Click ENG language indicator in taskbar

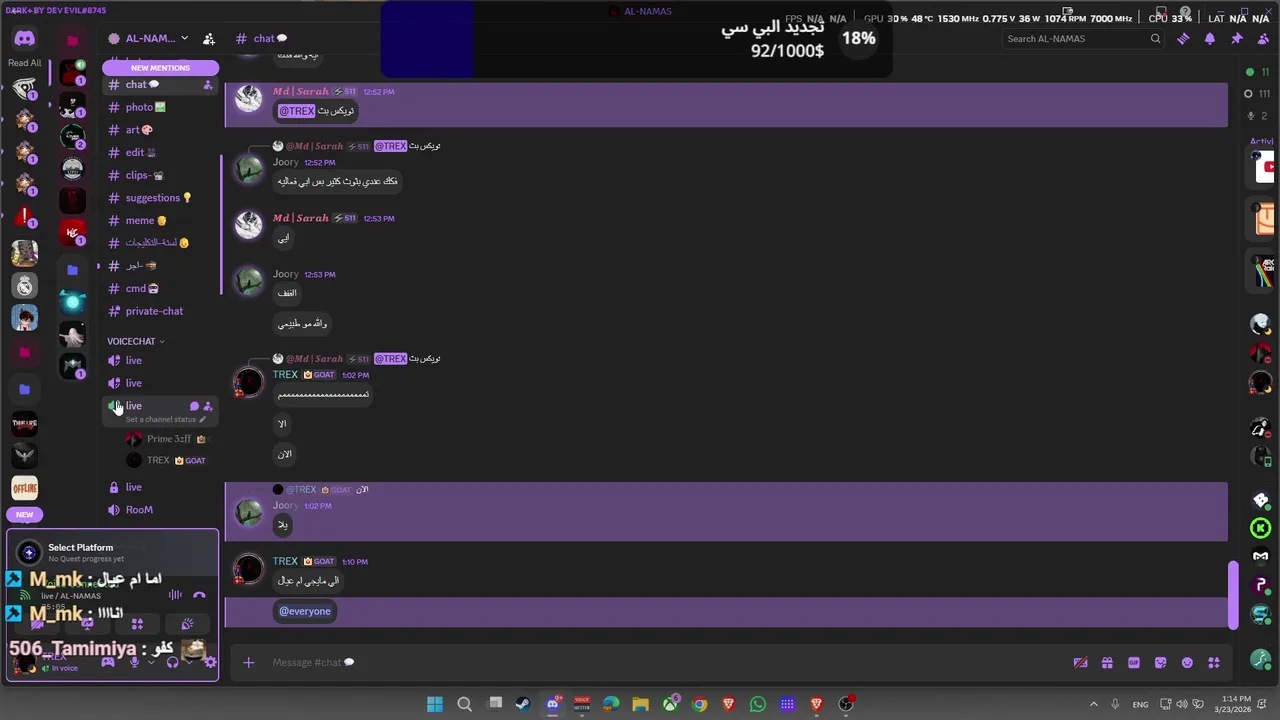coord(1140,704)
